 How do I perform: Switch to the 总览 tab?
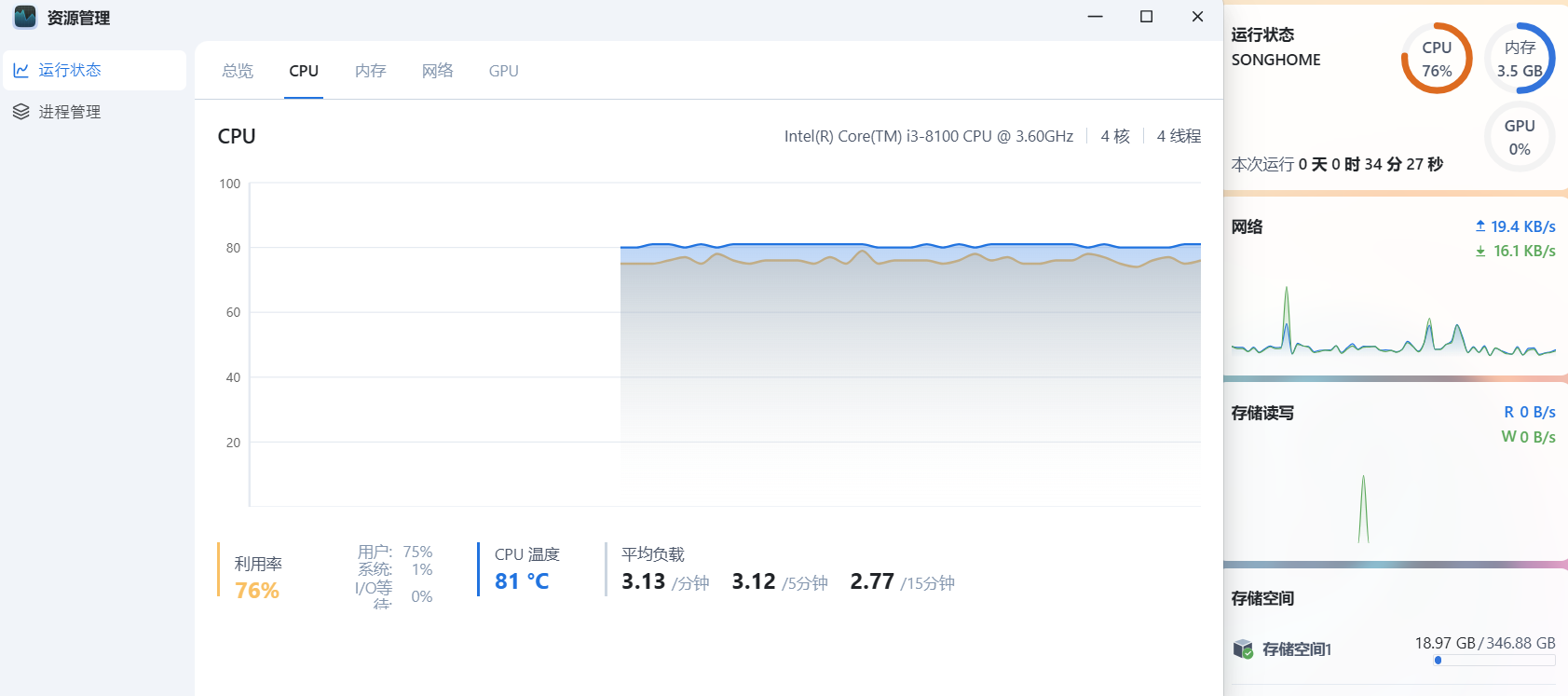(x=238, y=71)
